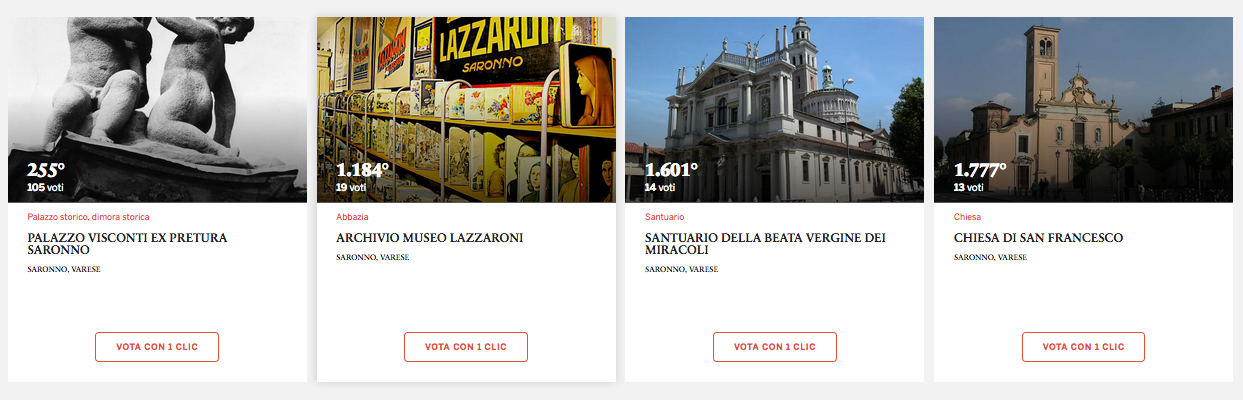Screen dimensions: 1243x400
Task: Open Santuario della Beata Vergine dei Miracoli title
Action: coord(765,244)
